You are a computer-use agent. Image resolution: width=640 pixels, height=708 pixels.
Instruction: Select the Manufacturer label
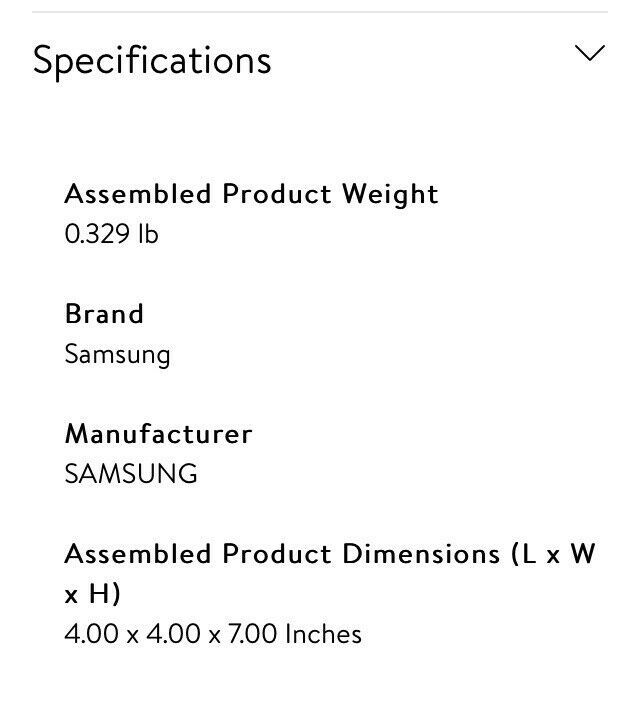pyautogui.click(x=159, y=434)
